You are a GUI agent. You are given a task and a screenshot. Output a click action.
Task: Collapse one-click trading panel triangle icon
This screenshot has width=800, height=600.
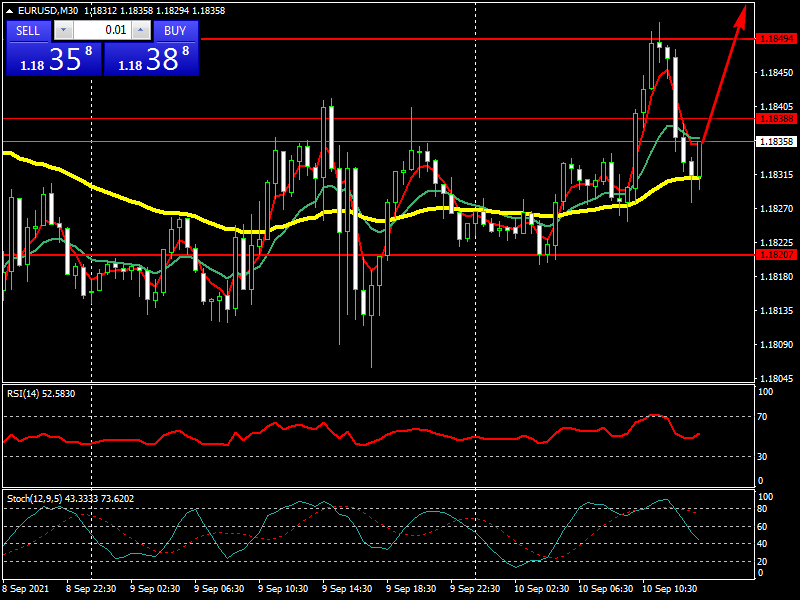coord(9,11)
